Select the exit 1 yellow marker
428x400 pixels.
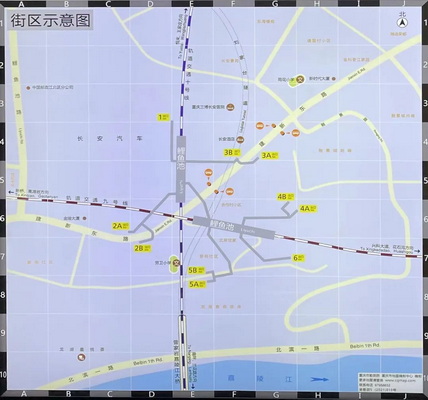tap(164, 117)
